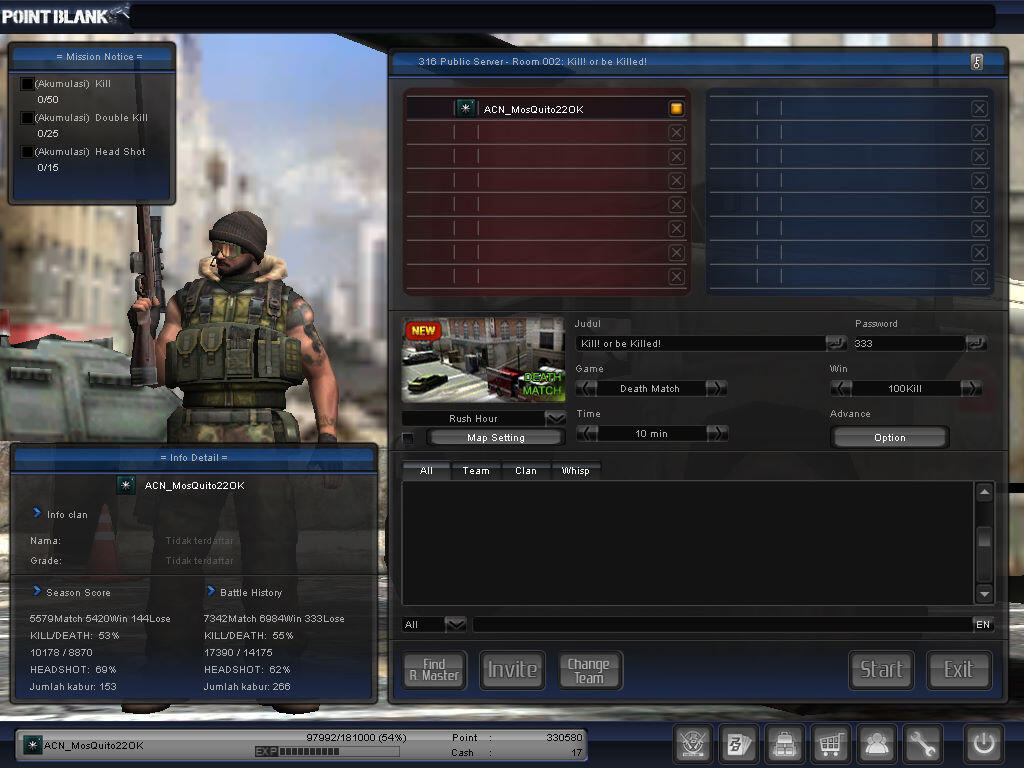Viewport: 1024px width, 768px height.
Task: Close second red team slot
Action: click(677, 133)
